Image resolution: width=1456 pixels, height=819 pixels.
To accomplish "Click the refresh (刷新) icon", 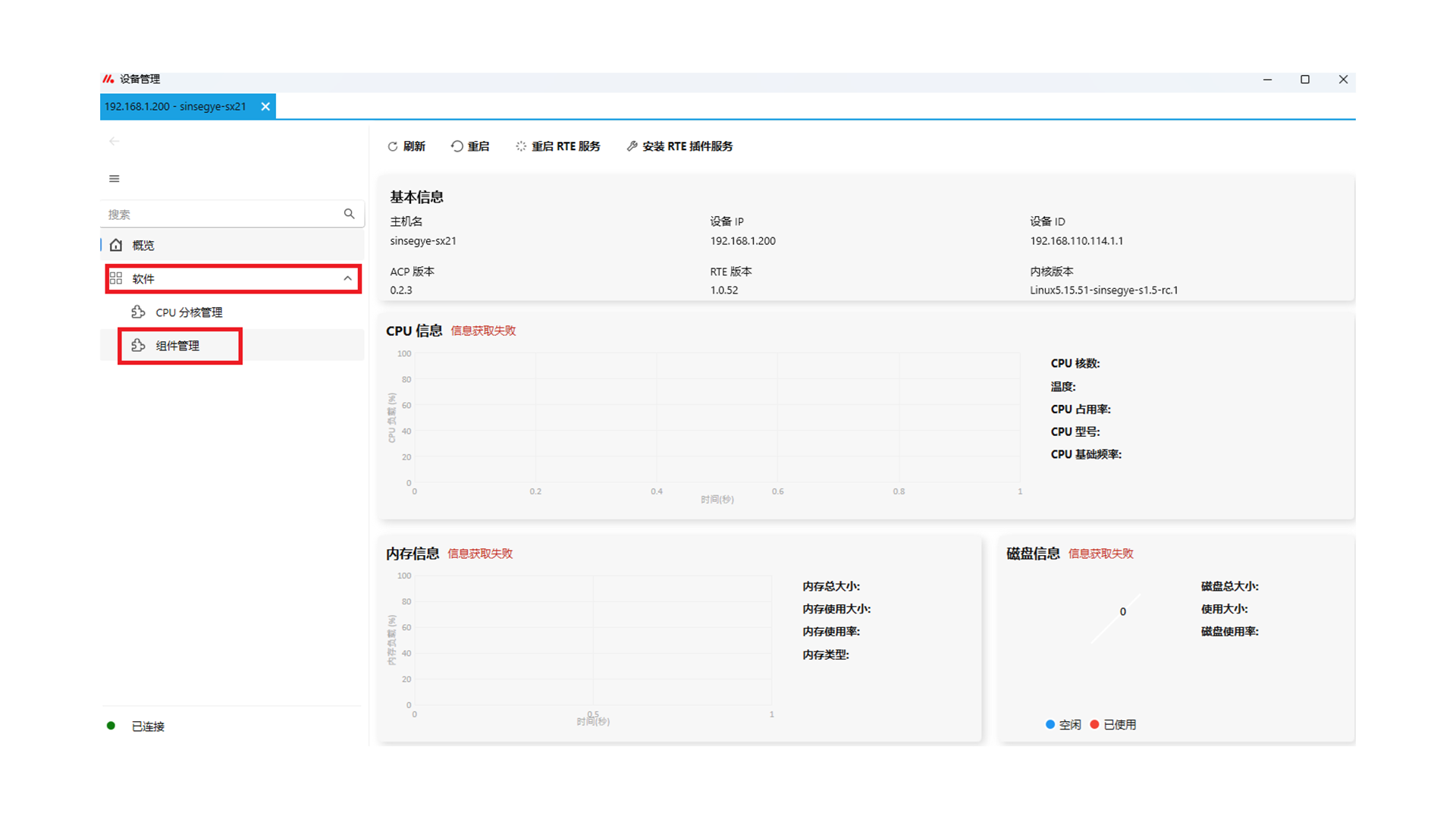I will [x=392, y=146].
